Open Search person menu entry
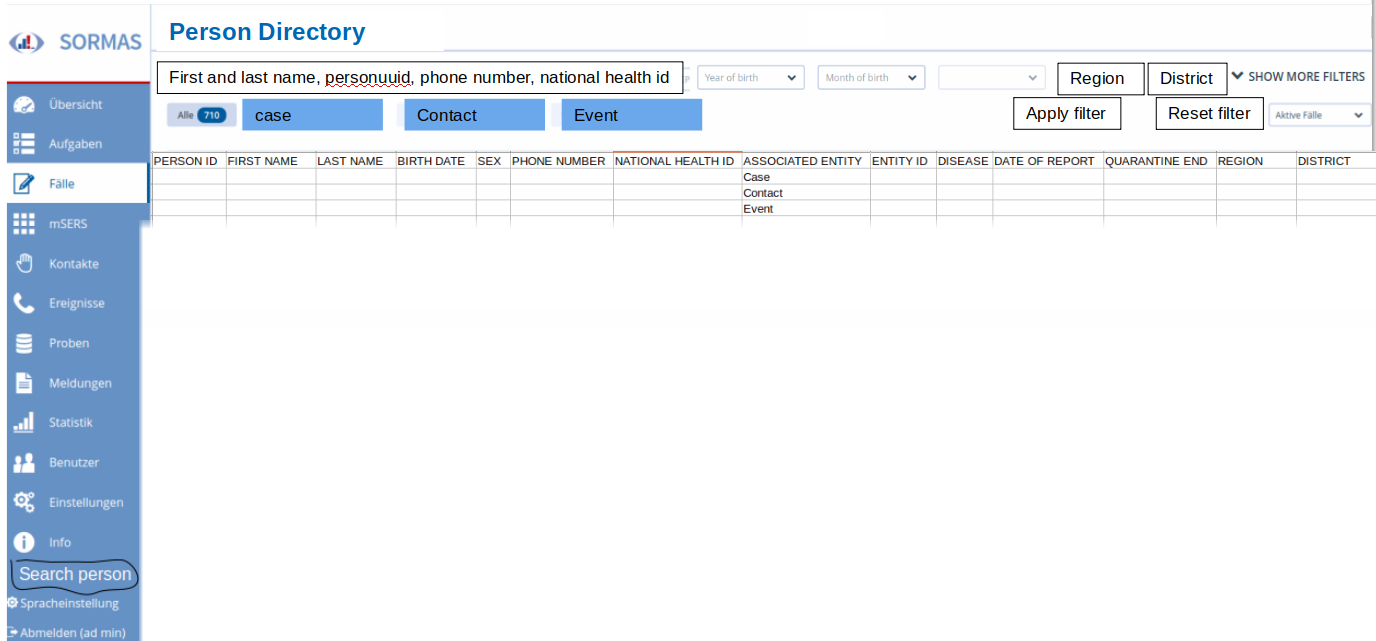1376x641 pixels. click(75, 574)
